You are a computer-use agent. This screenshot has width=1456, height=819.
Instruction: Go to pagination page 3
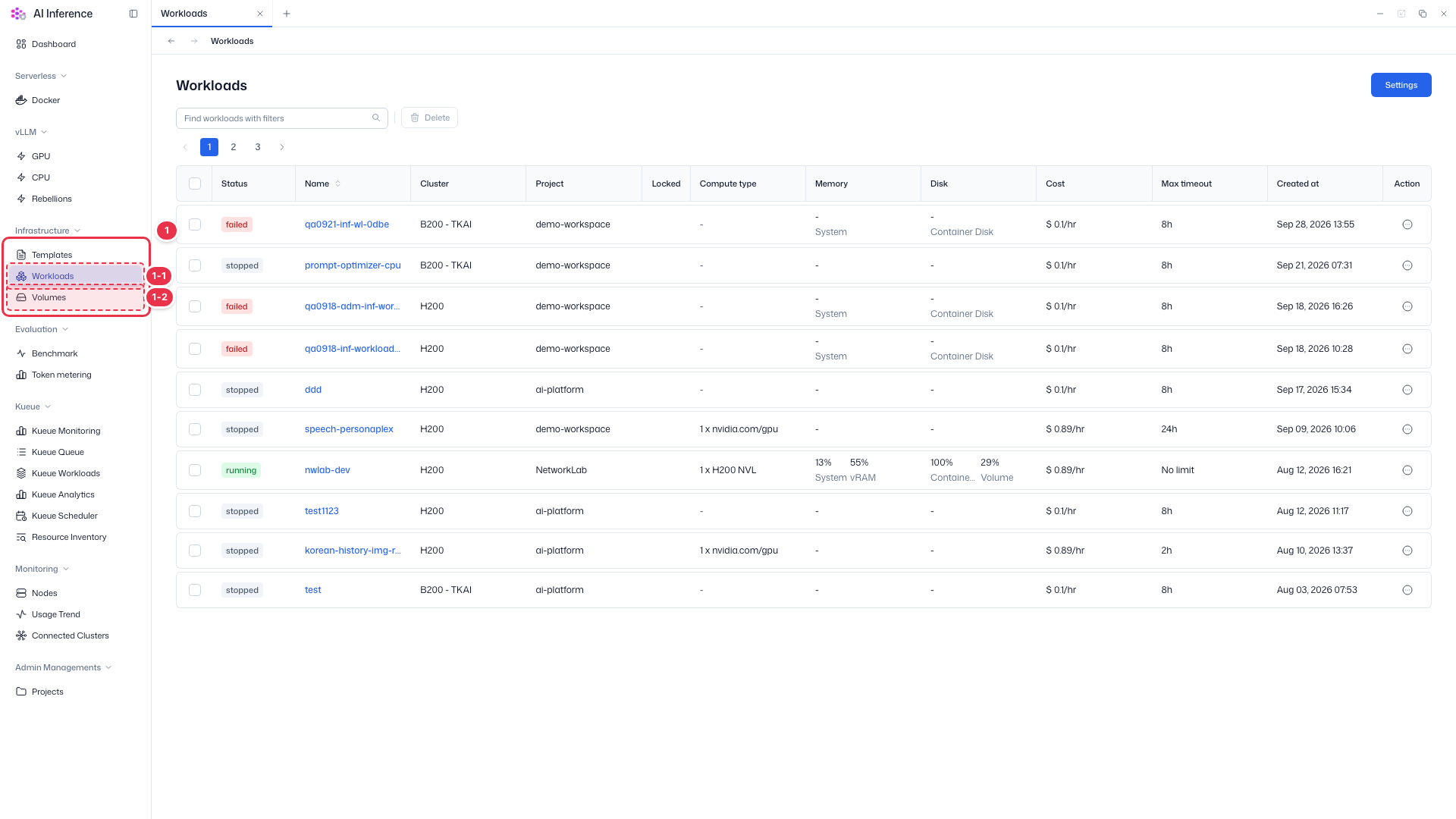click(x=258, y=147)
